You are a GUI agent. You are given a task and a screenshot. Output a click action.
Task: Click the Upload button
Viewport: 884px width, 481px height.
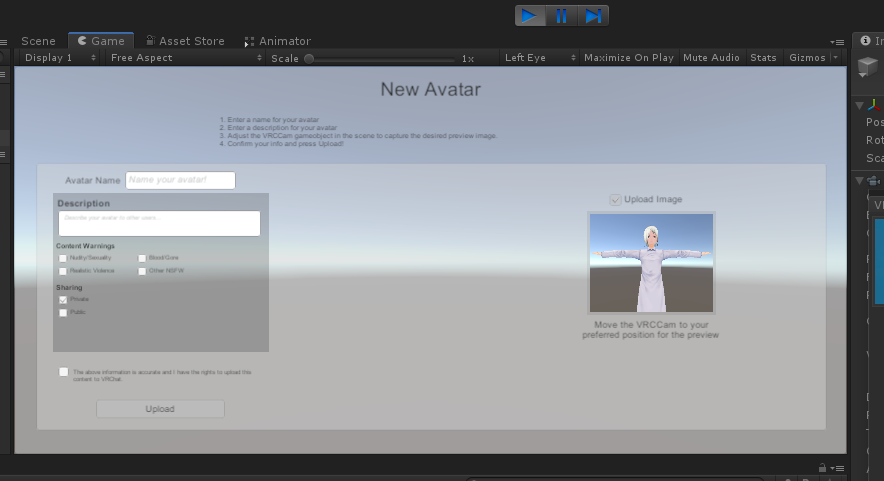pyautogui.click(x=160, y=409)
